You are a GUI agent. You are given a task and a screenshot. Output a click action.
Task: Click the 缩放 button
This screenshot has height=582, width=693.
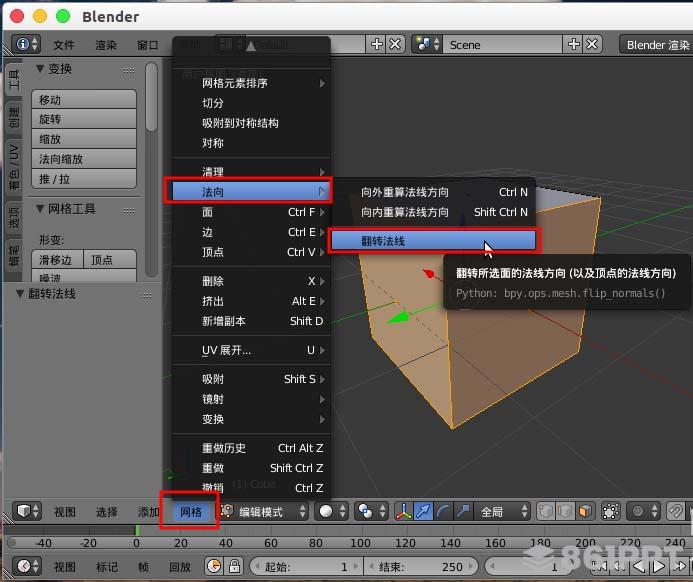[84, 139]
